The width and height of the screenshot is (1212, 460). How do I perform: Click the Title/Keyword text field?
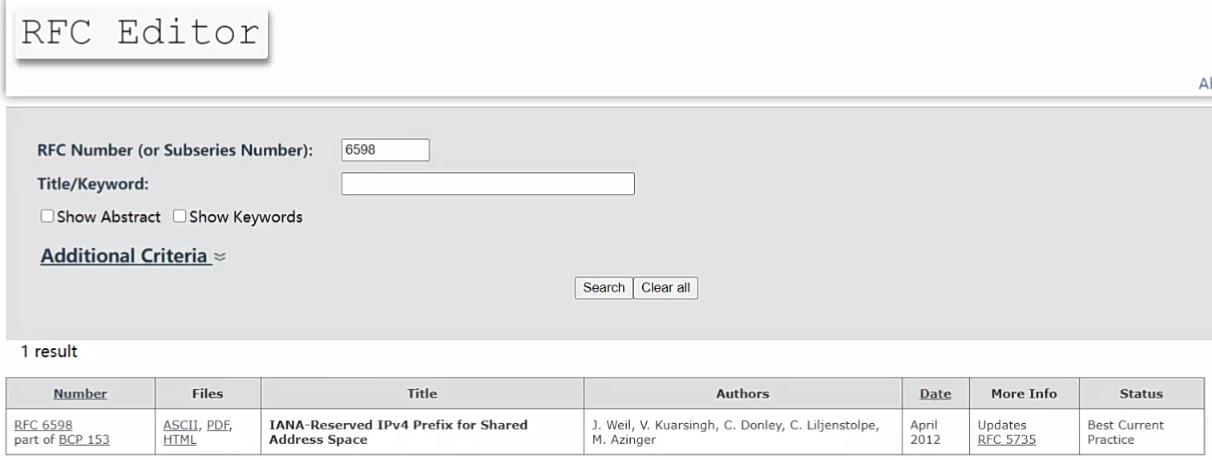[488, 183]
